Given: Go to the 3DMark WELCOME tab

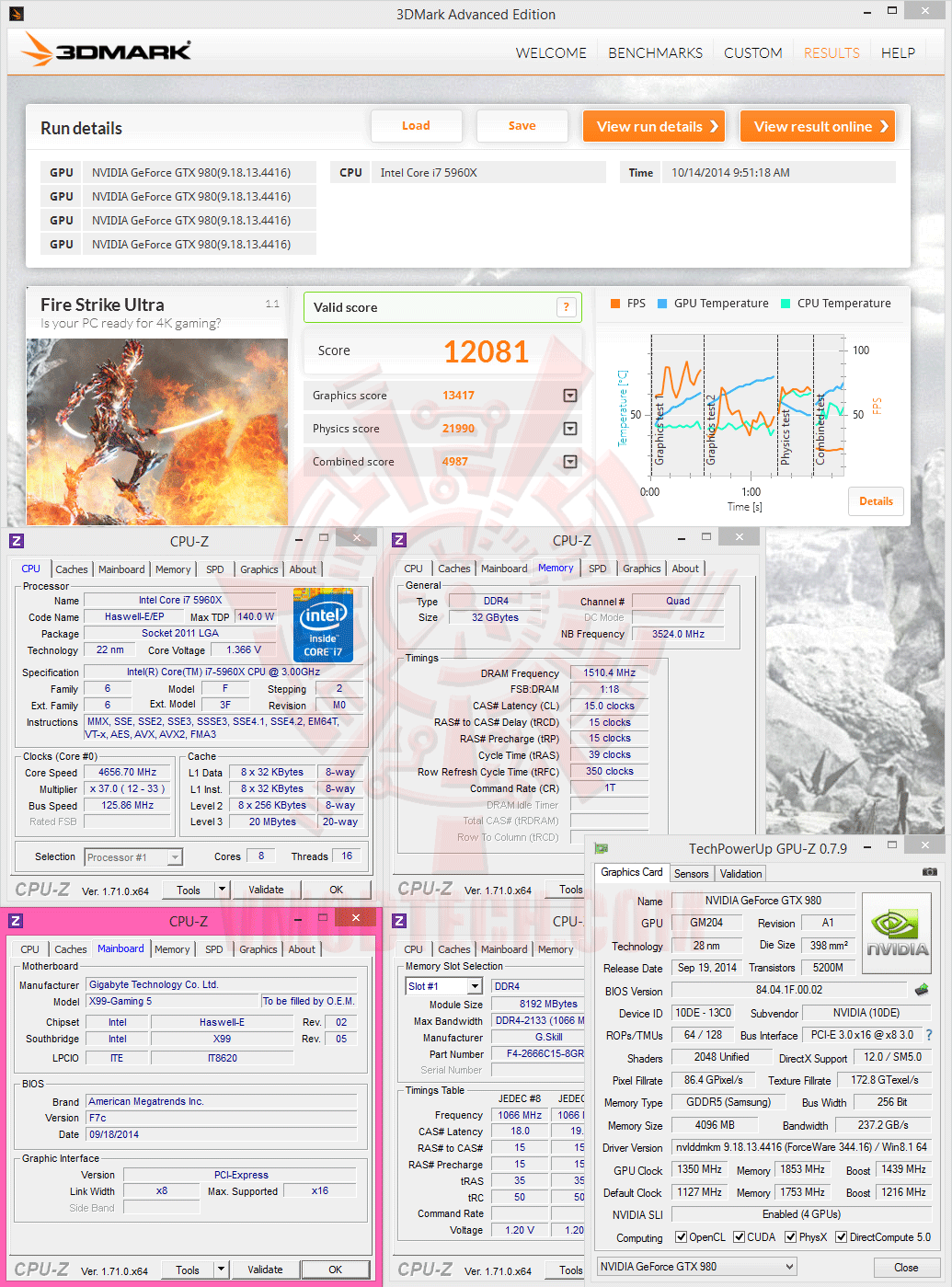Looking at the screenshot, I should coord(551,53).
